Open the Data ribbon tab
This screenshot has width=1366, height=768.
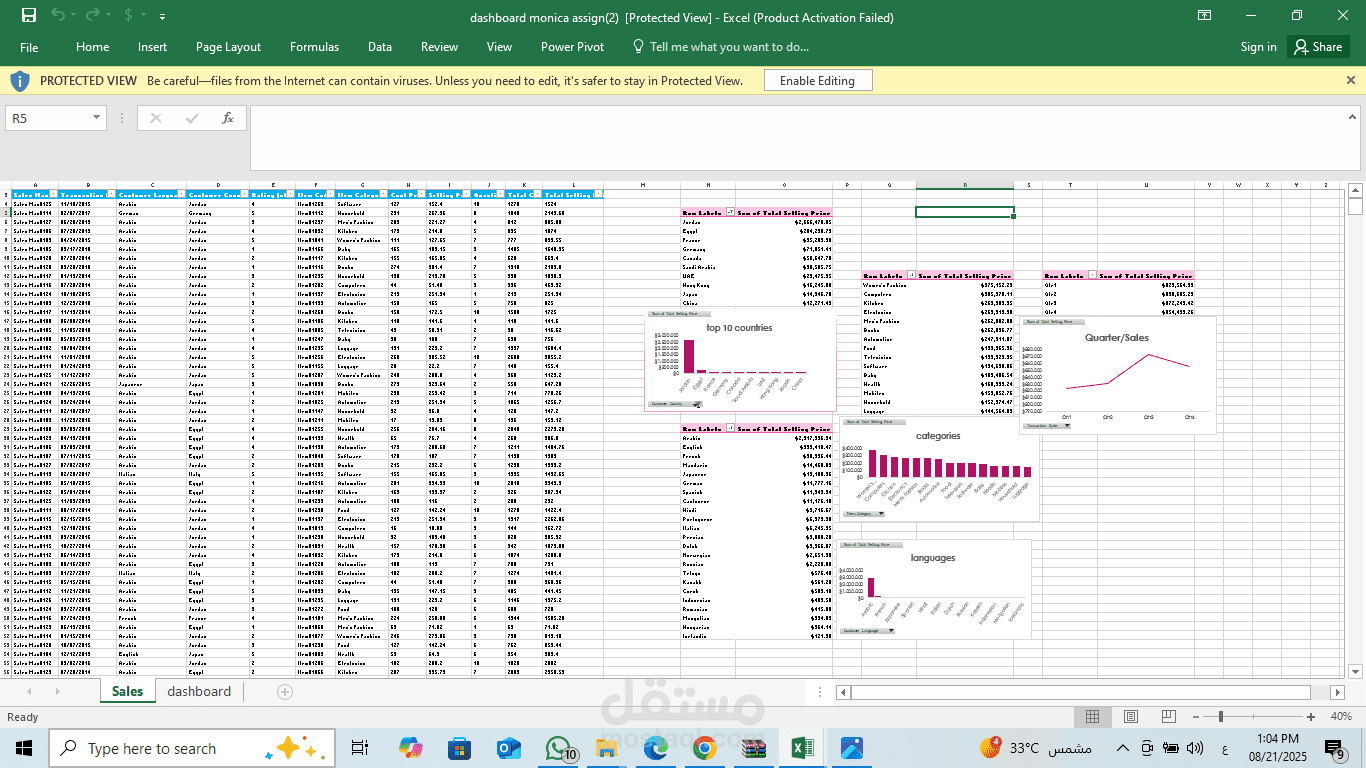tap(379, 46)
